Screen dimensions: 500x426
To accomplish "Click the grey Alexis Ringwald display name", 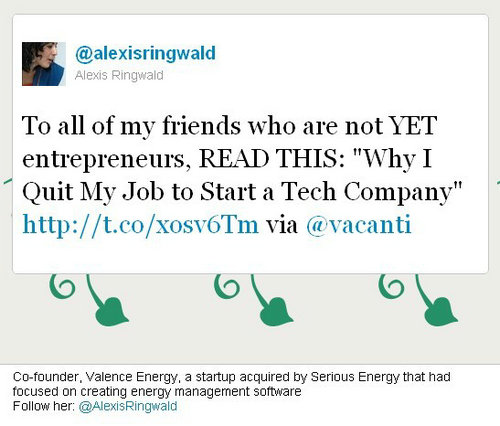I will pyautogui.click(x=119, y=75).
